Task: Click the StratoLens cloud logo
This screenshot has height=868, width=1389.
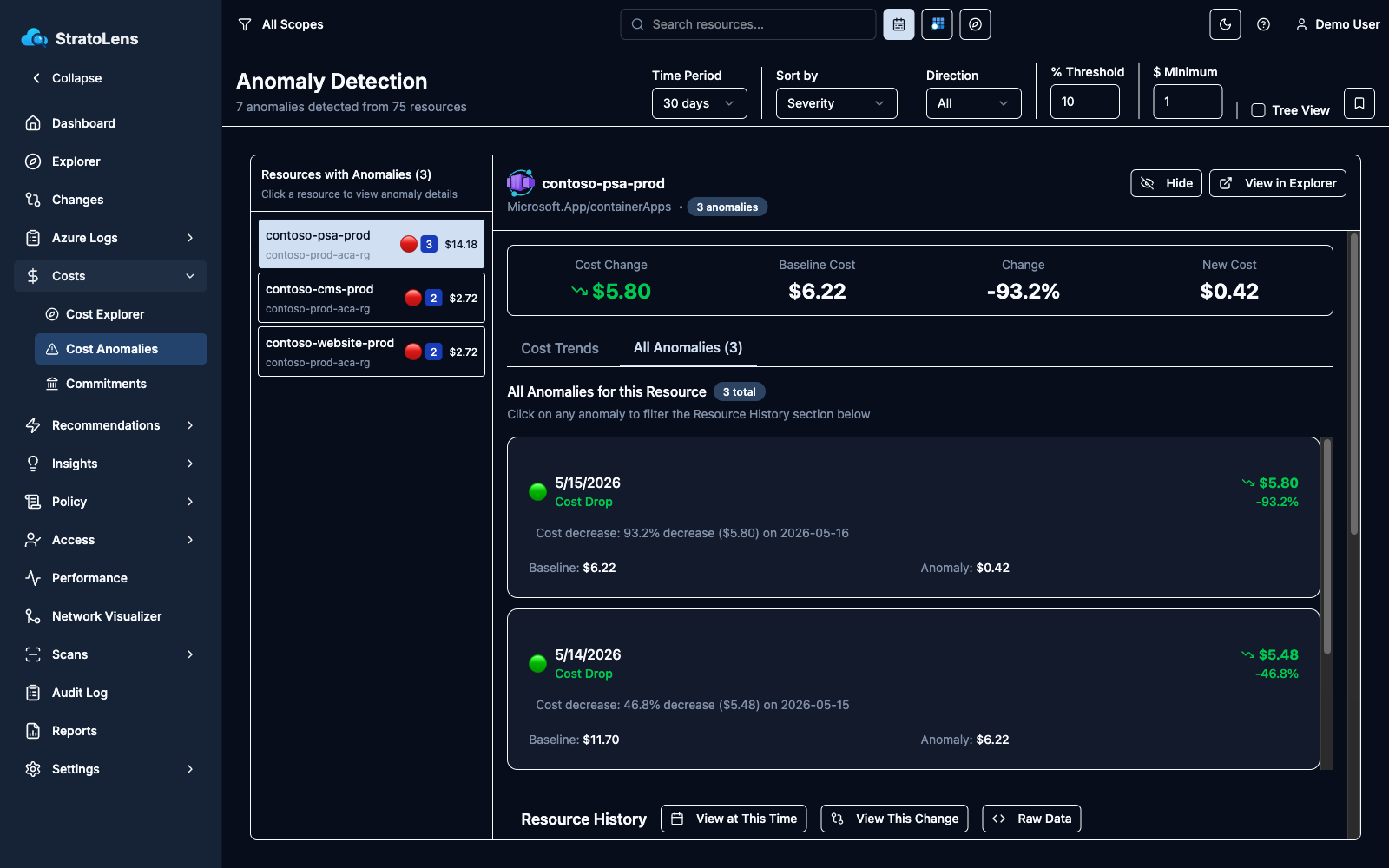Action: (x=35, y=37)
